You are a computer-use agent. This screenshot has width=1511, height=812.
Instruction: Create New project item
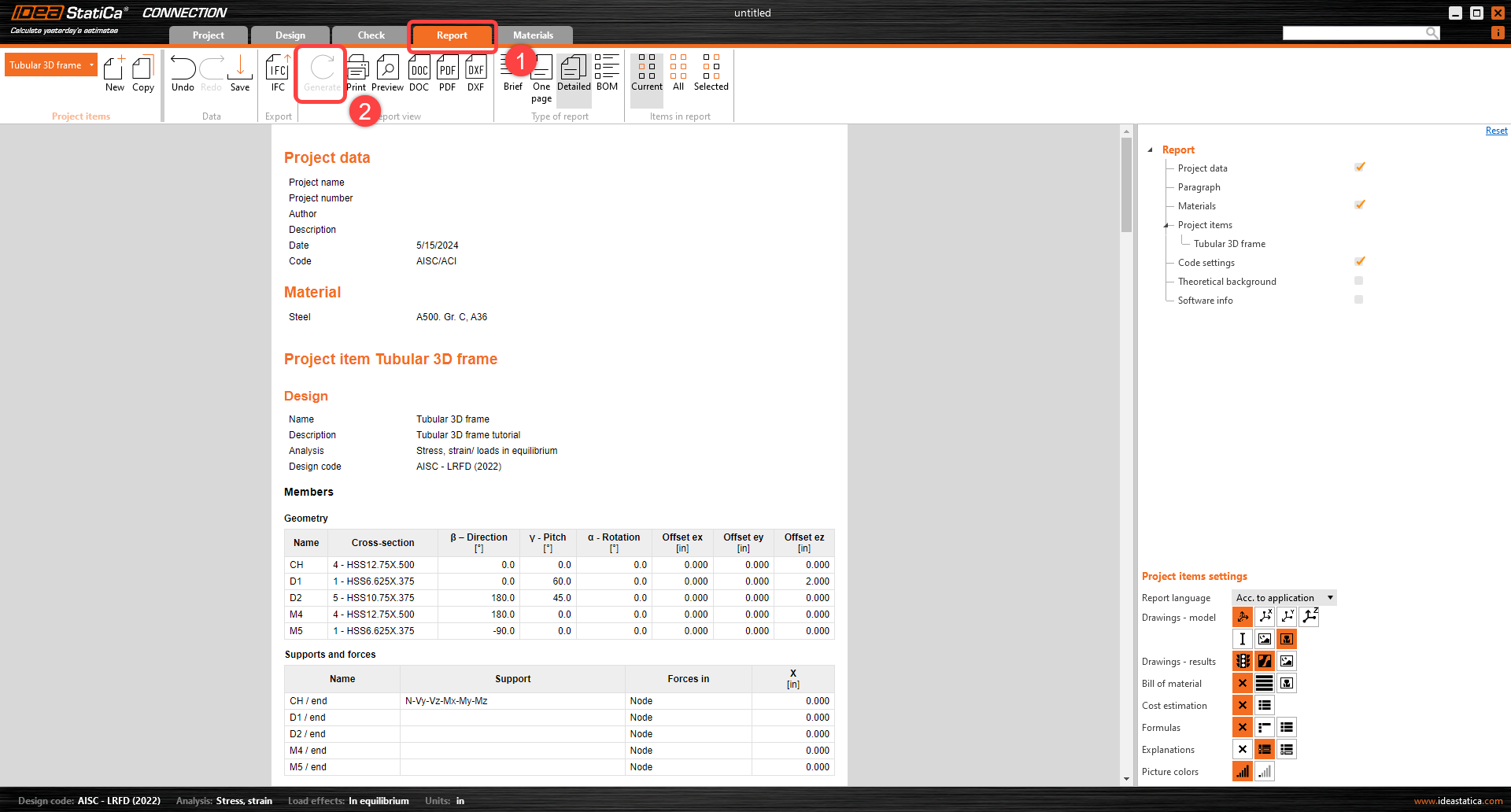pyautogui.click(x=115, y=73)
